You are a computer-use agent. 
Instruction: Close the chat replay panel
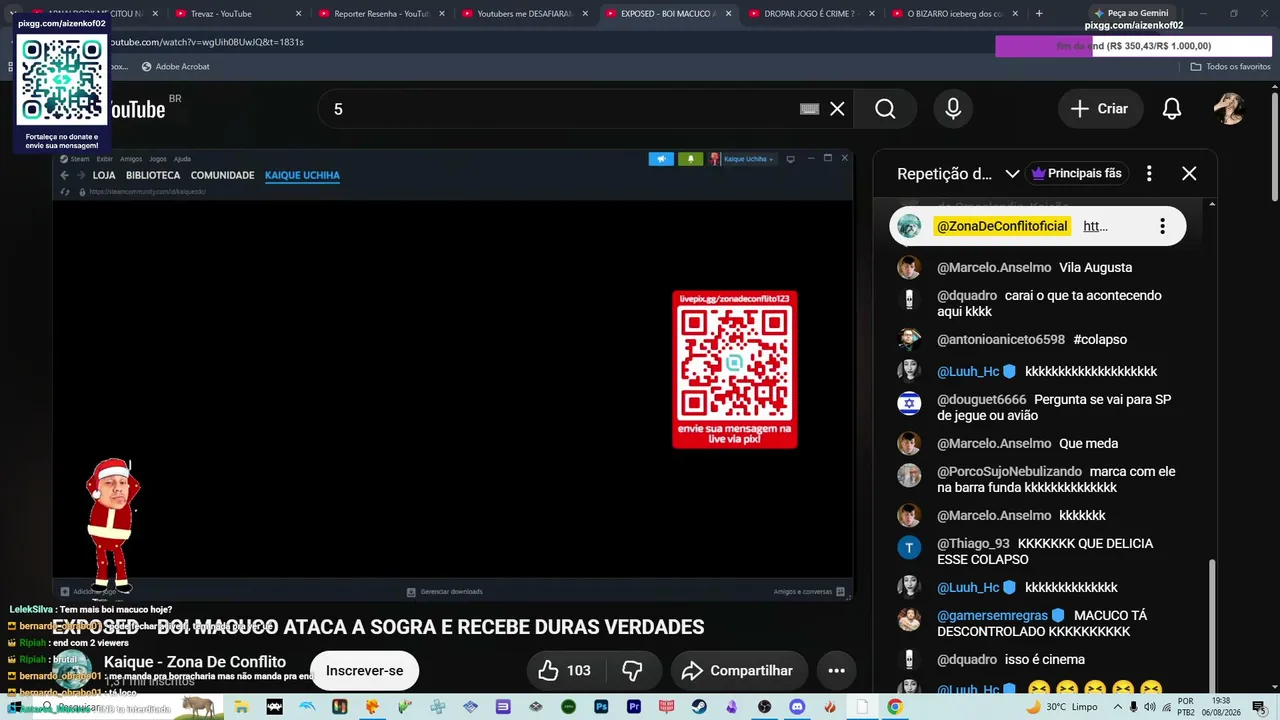1189,173
